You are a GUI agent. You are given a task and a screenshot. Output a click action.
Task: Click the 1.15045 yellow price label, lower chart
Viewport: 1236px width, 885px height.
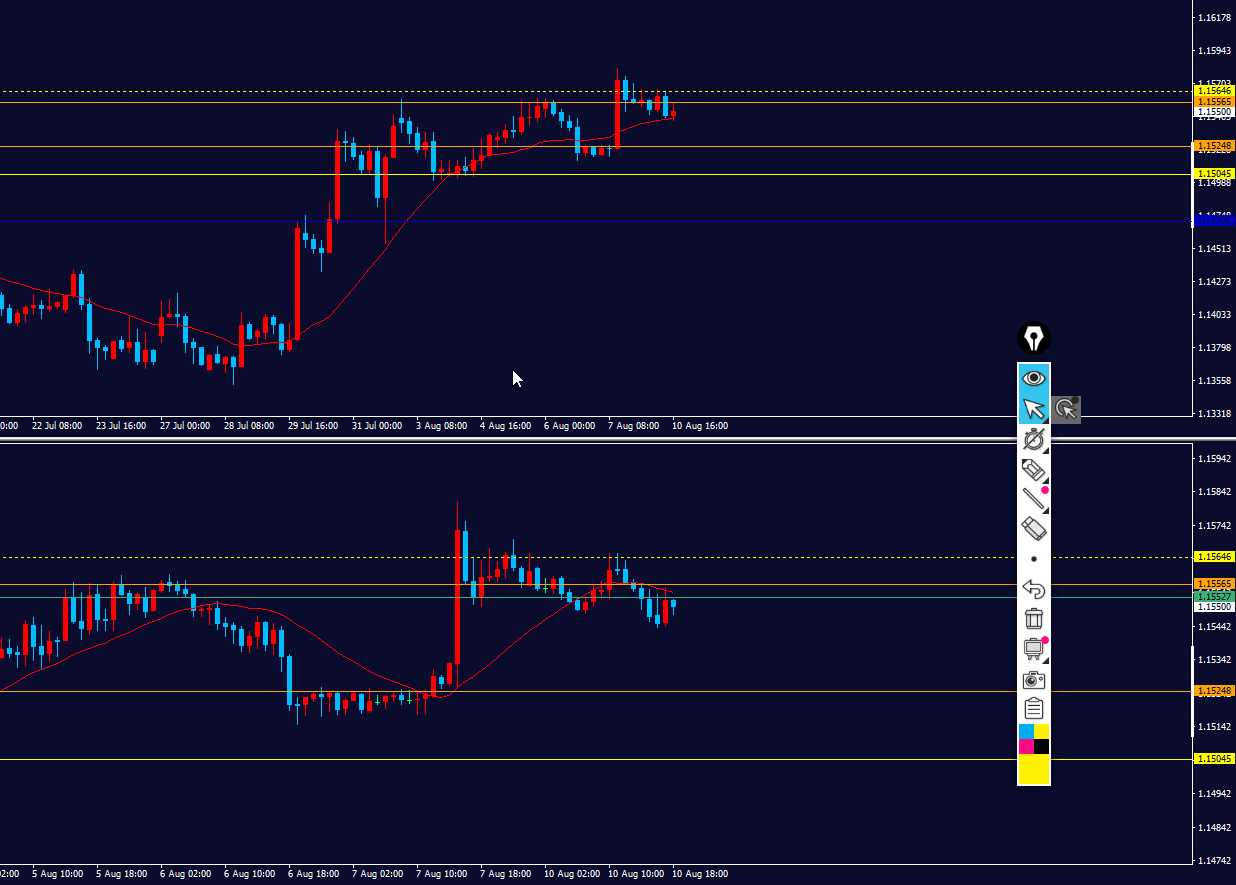(1214, 759)
